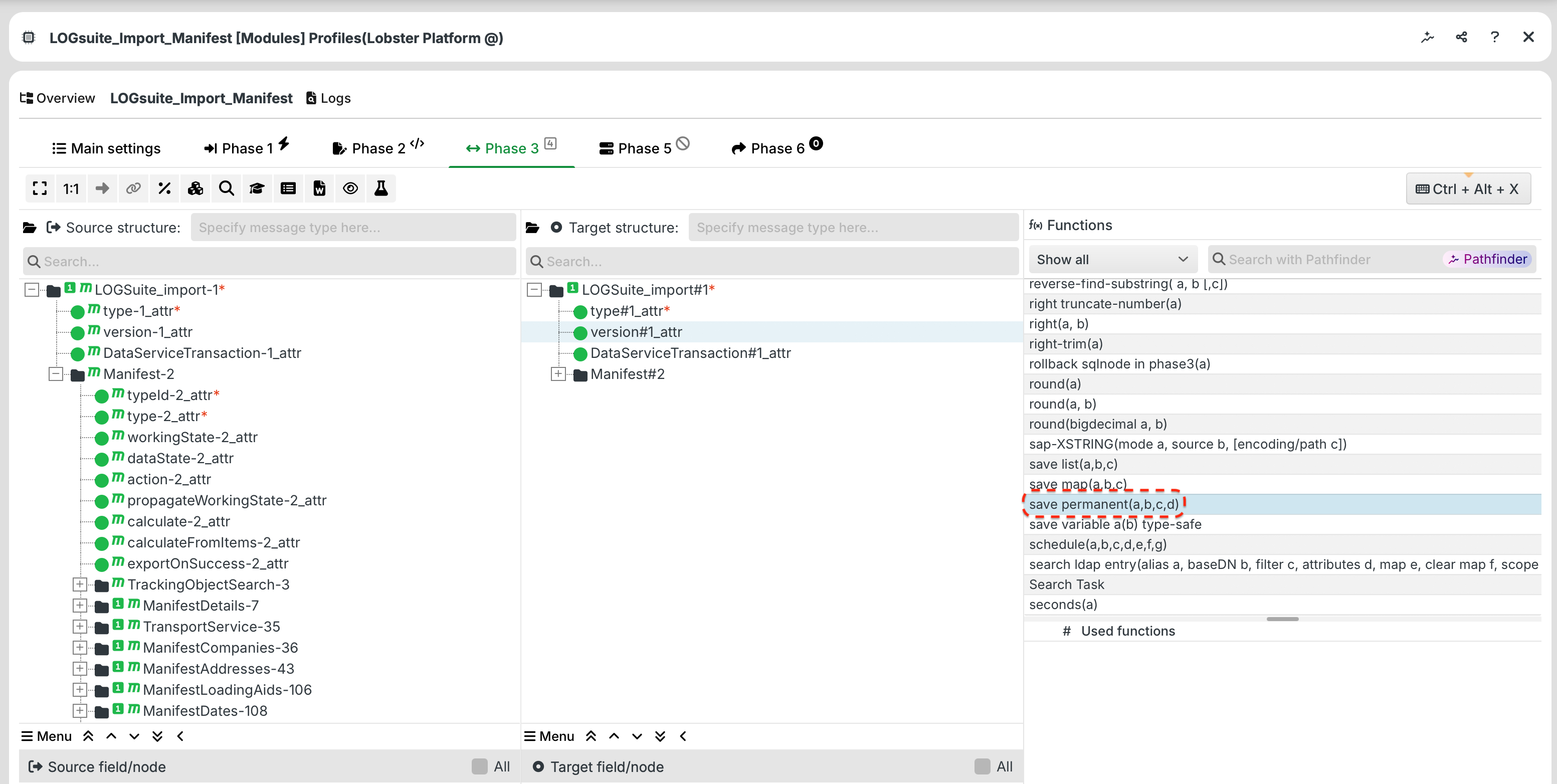Image resolution: width=1557 pixels, height=784 pixels.
Task: Click the right arrow toolbar icon
Action: pos(102,188)
